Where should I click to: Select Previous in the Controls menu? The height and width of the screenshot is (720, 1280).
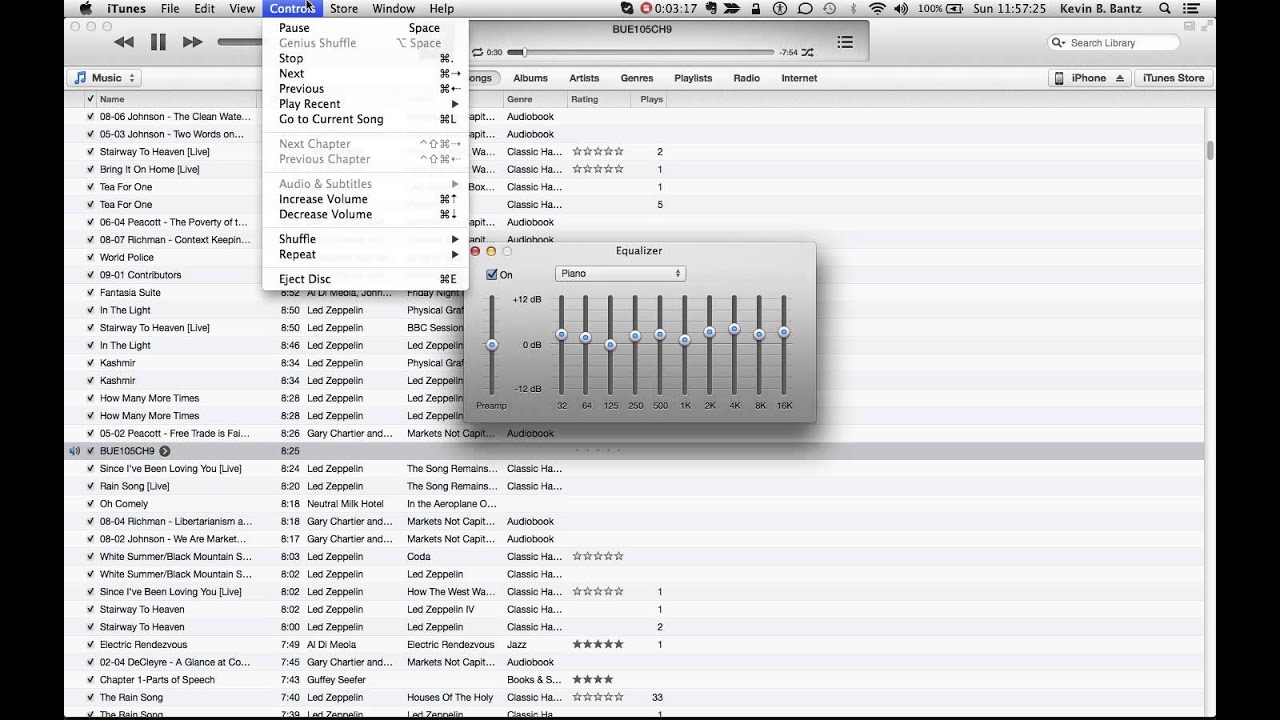point(365,88)
